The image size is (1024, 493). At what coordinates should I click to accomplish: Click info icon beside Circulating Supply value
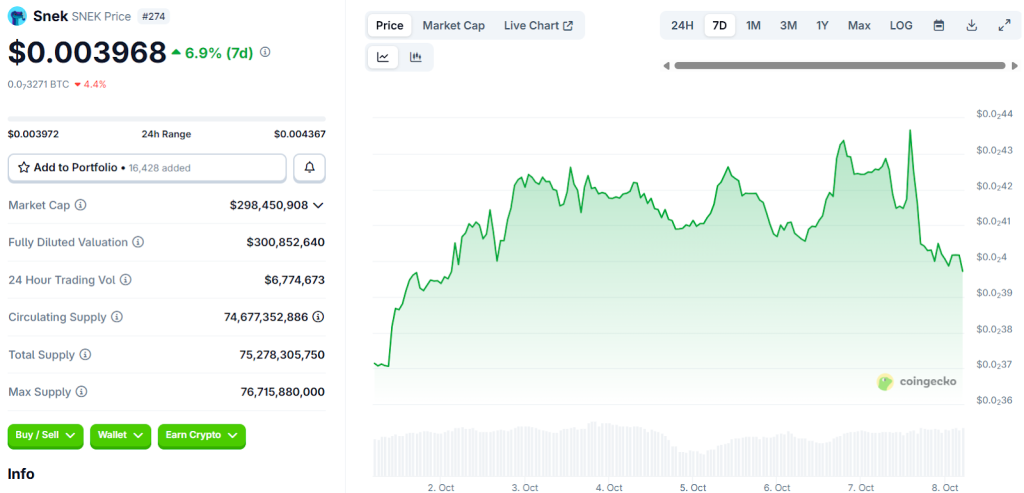[x=318, y=317]
